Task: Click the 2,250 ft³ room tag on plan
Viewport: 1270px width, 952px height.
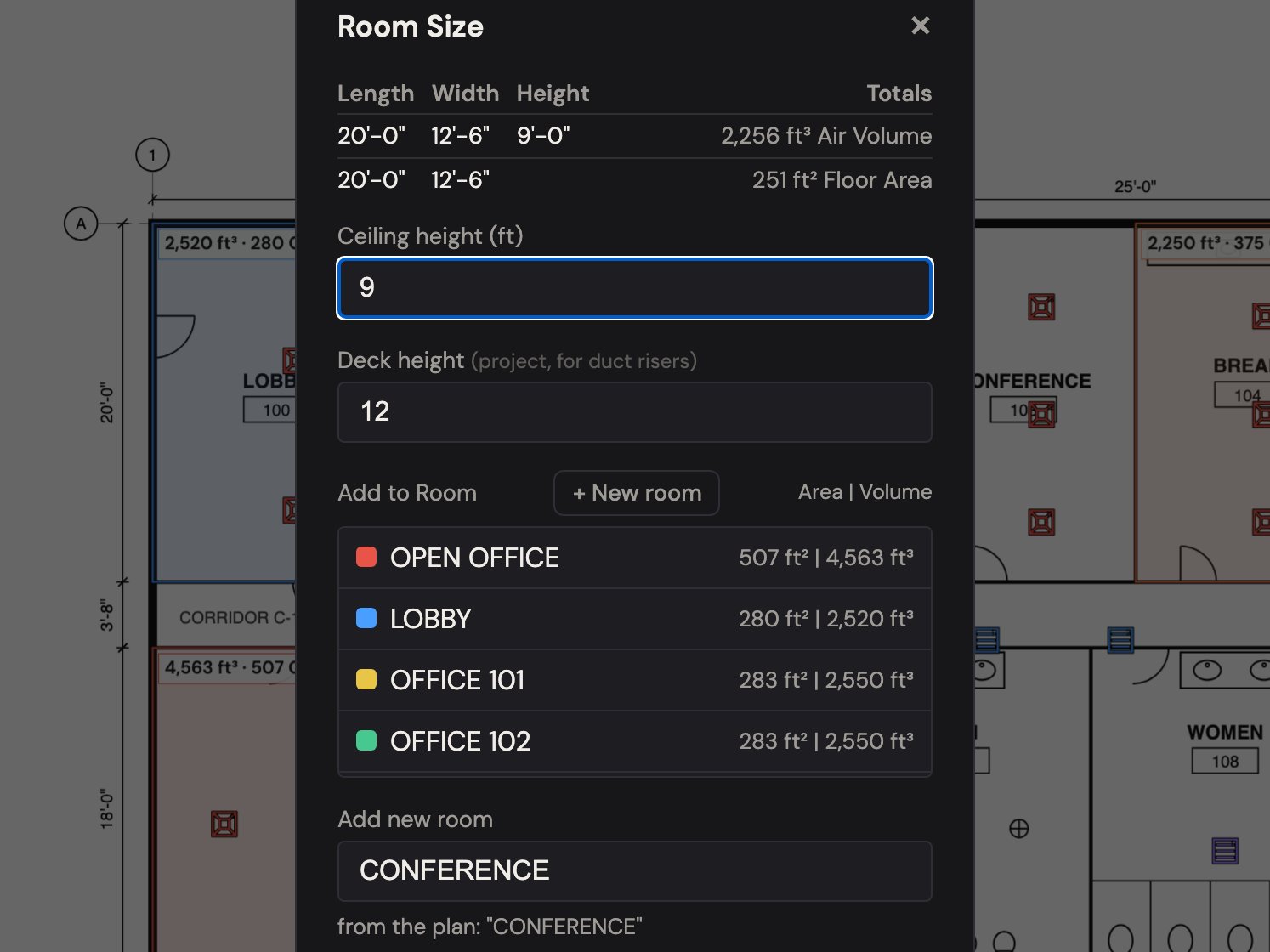Action: tap(1205, 243)
